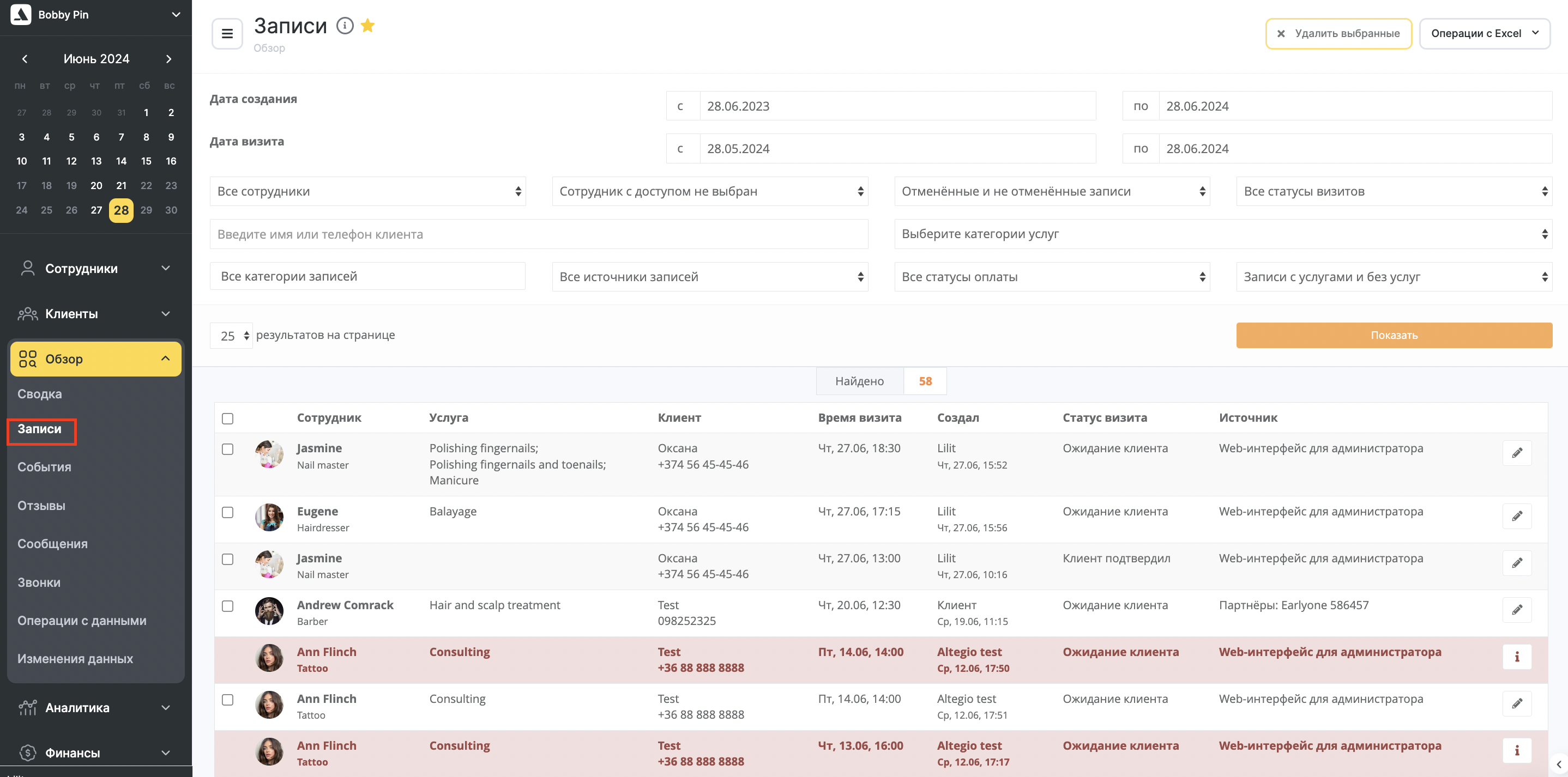Click the Клиенты group icon

tap(27, 314)
